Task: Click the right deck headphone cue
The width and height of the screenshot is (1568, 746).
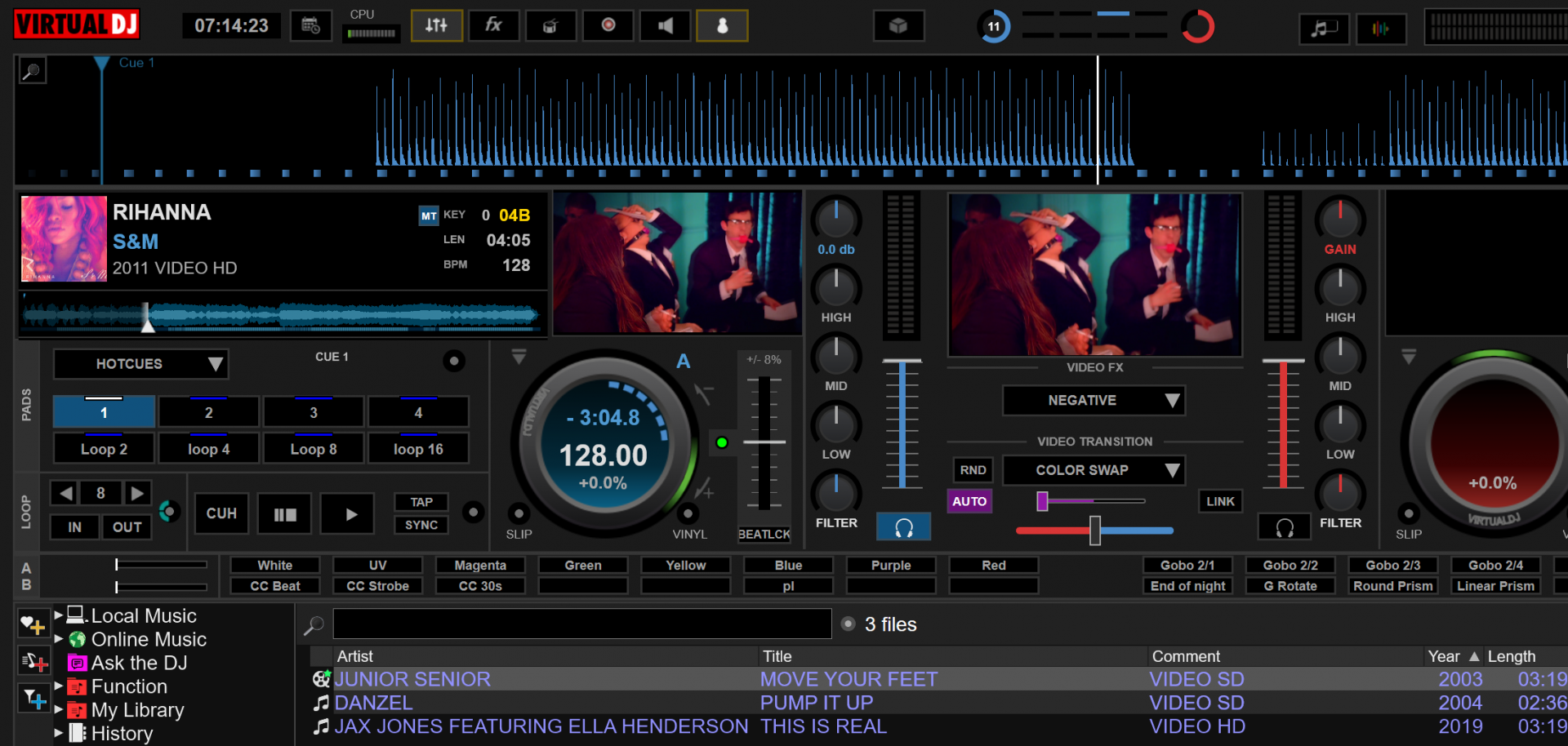Action: (1284, 527)
